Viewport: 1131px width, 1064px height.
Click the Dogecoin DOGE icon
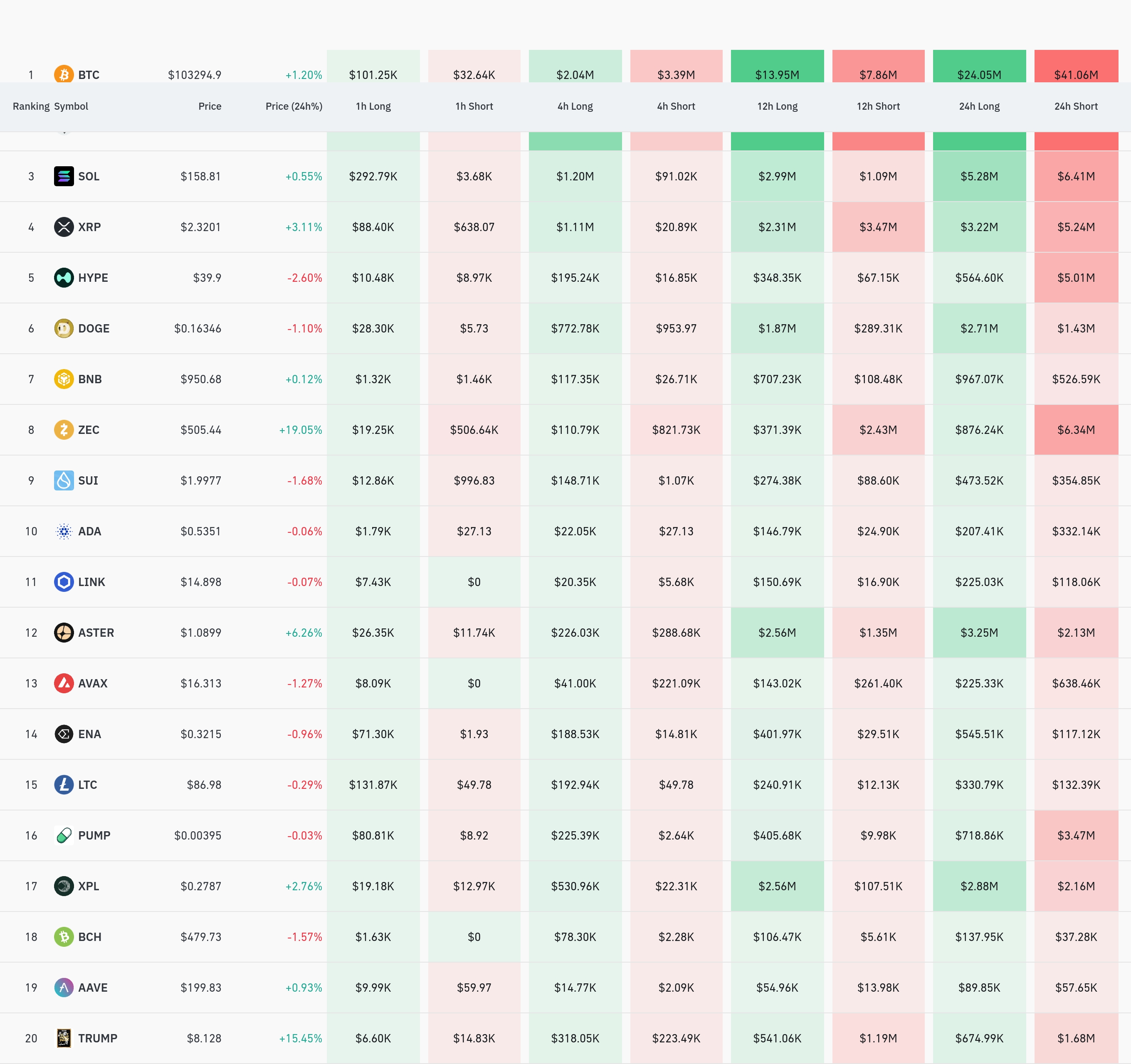click(x=64, y=328)
